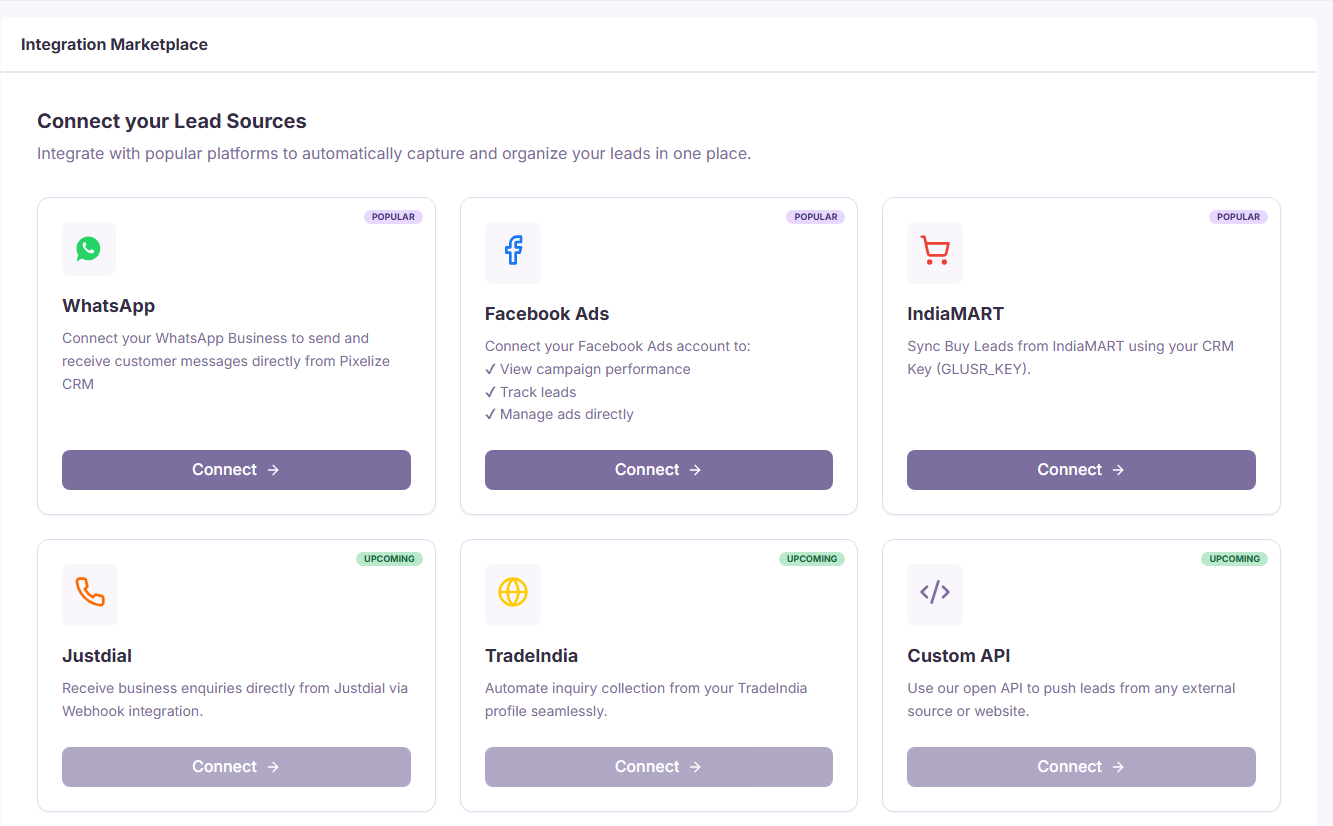Click the TradeIndia Connect button
Viewport: 1333px width, 826px height.
[659, 767]
